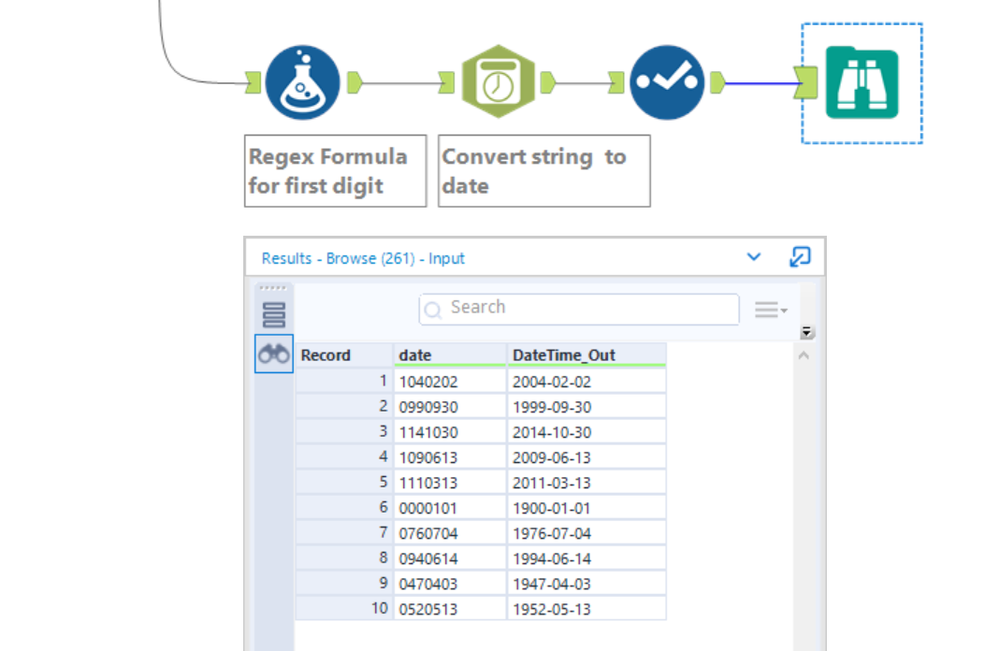The image size is (999, 651).
Task: Click date cell 1110313
Action: click(x=450, y=482)
